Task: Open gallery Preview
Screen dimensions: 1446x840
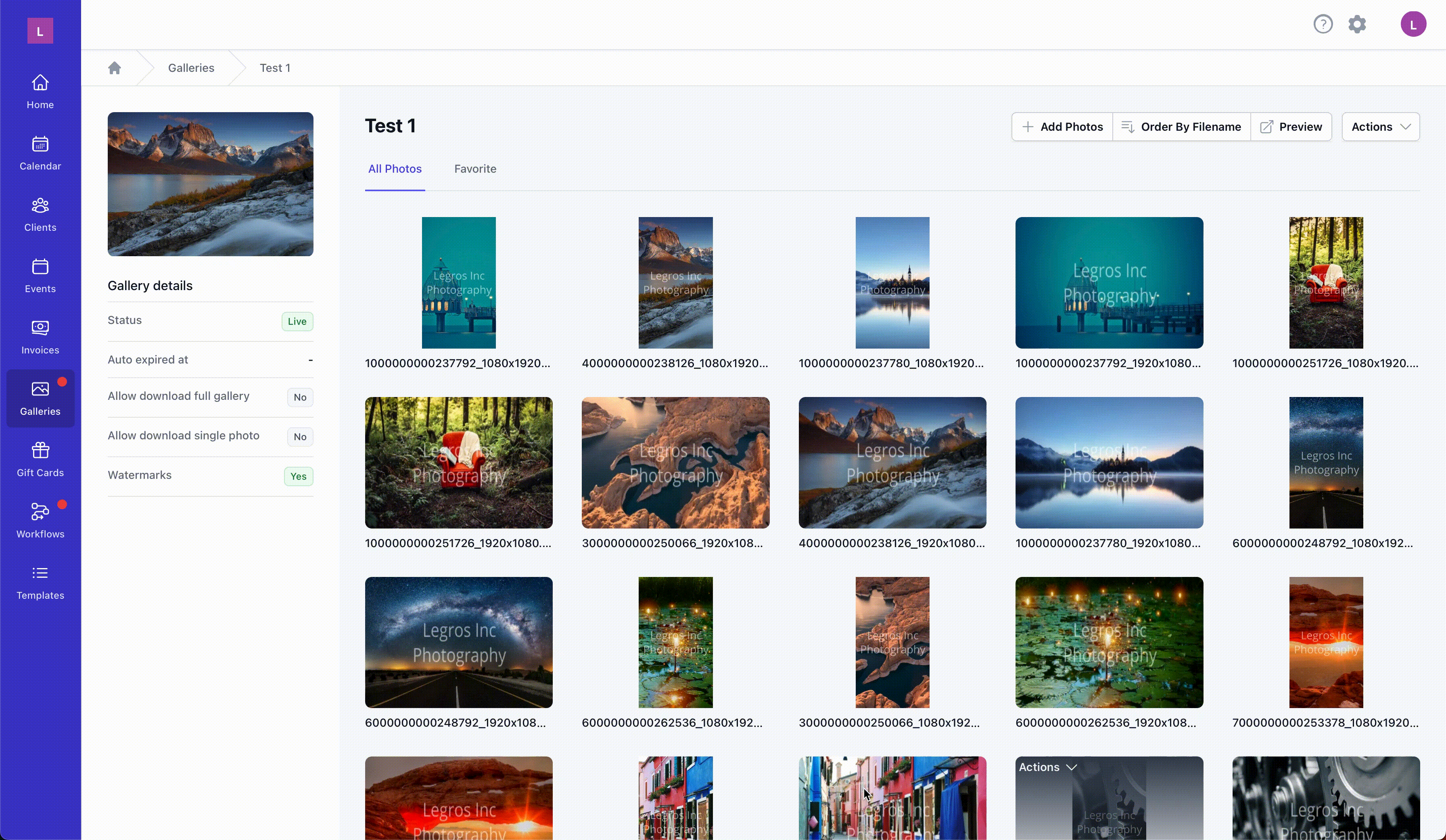Action: click(x=1291, y=127)
